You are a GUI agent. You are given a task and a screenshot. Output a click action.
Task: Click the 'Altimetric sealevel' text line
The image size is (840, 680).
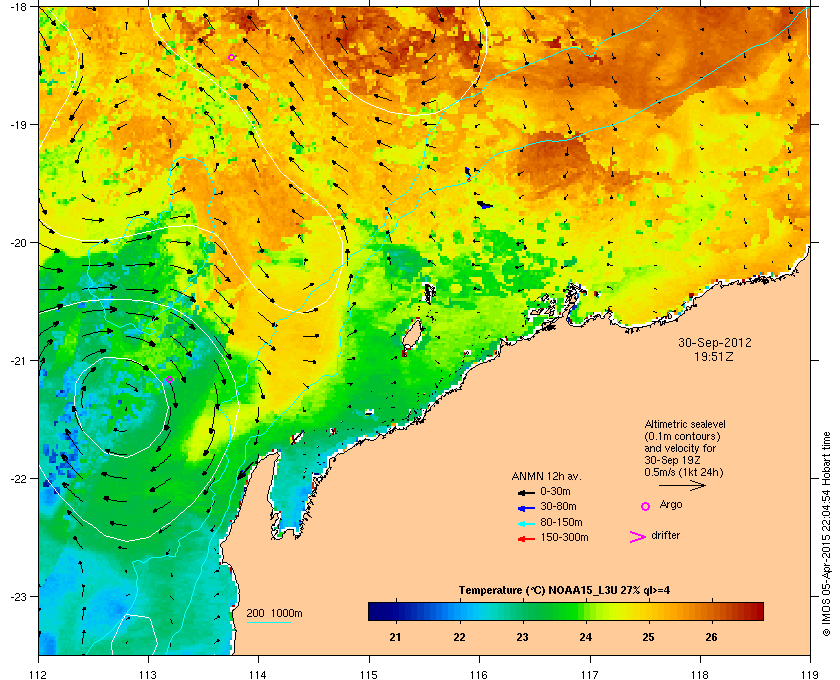pyautogui.click(x=685, y=424)
